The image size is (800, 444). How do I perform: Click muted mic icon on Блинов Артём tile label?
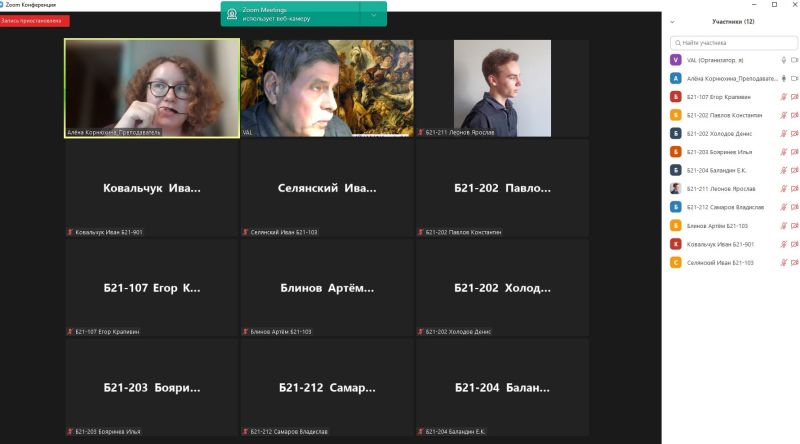pos(245,332)
